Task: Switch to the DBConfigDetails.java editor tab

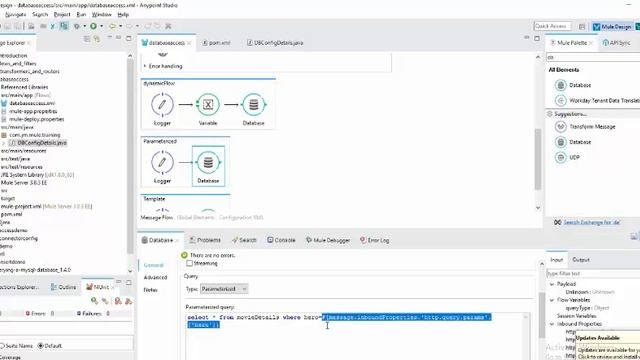Action: click(275, 43)
